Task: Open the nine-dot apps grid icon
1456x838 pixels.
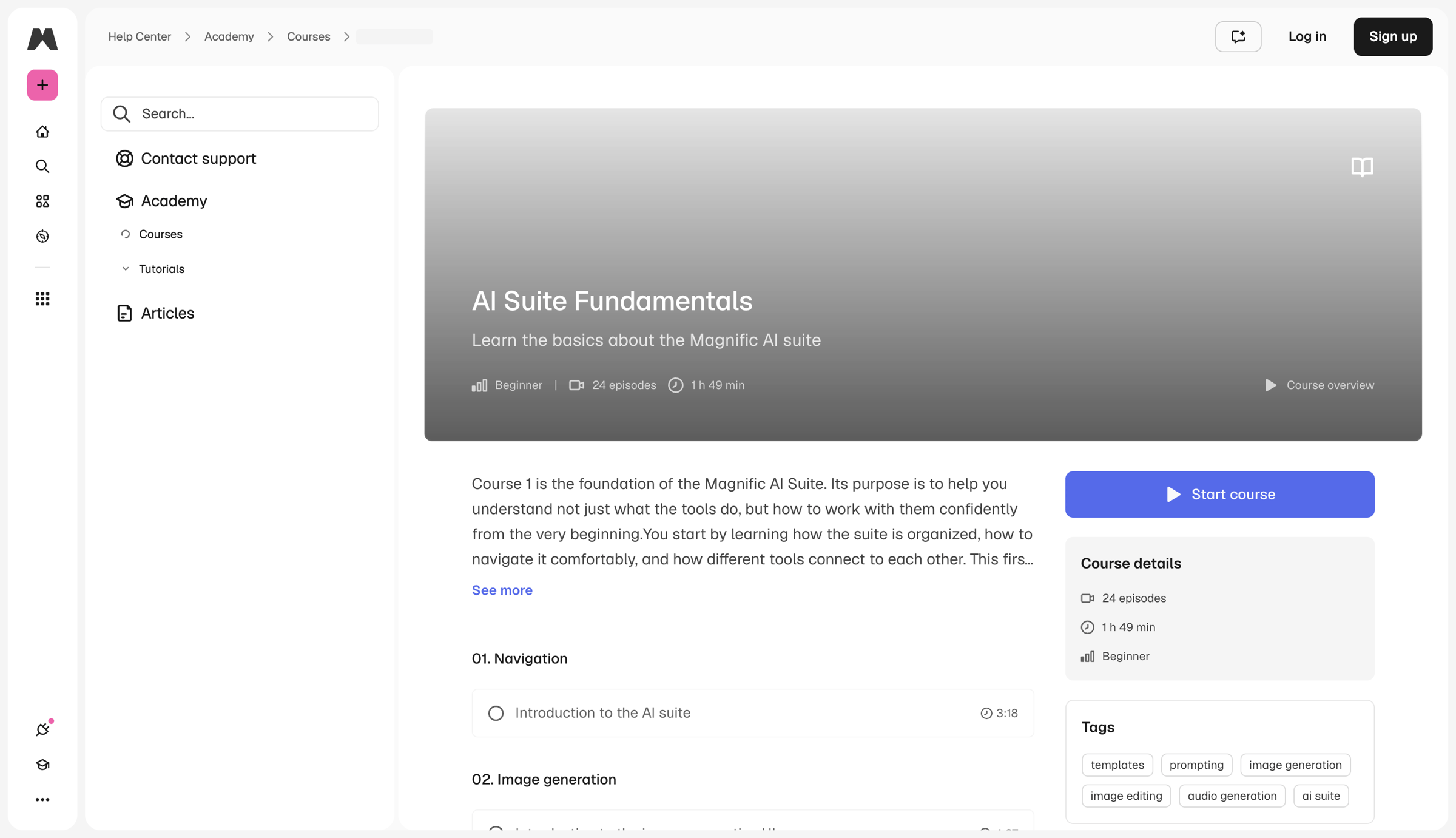Action: coord(42,299)
